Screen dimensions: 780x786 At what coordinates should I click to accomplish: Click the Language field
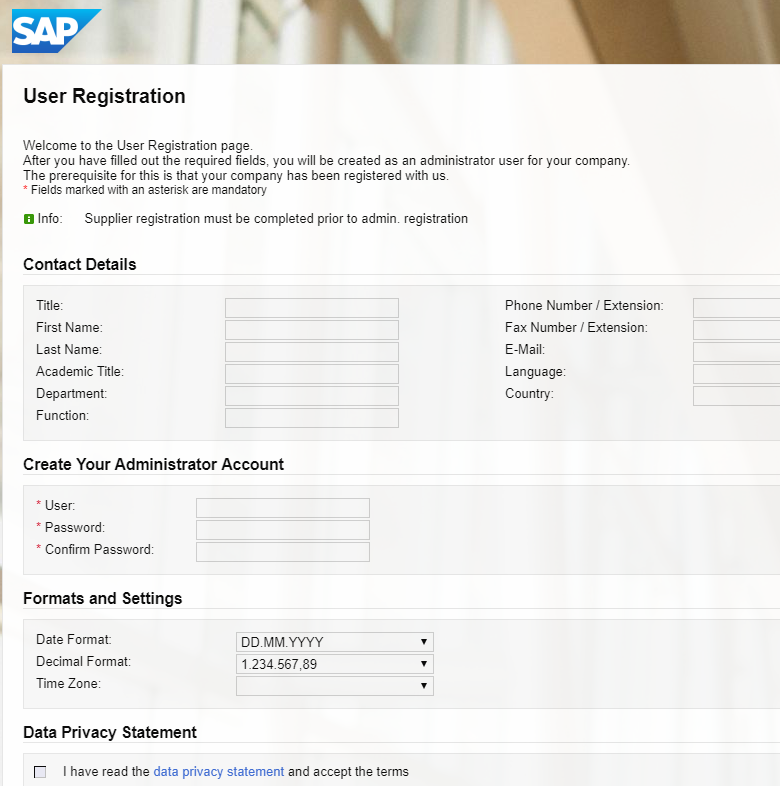(736, 374)
